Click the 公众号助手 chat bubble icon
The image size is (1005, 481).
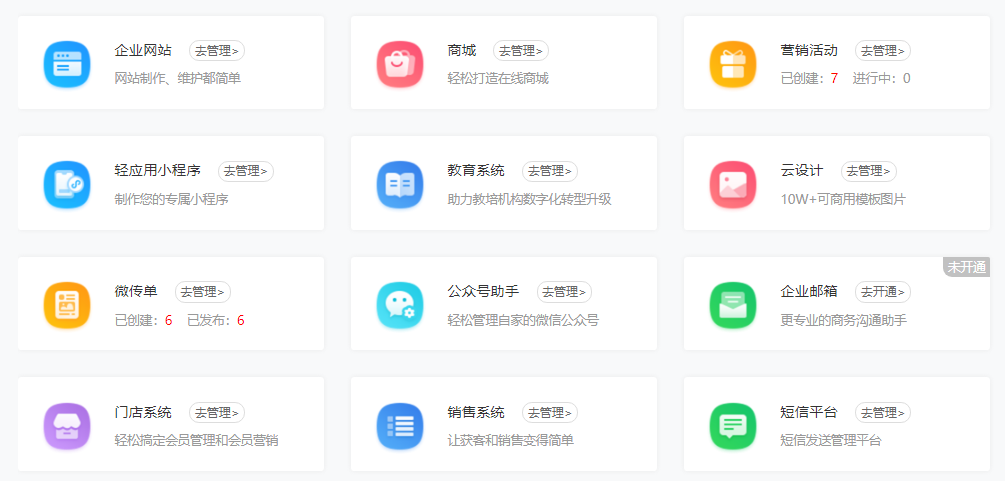point(400,305)
